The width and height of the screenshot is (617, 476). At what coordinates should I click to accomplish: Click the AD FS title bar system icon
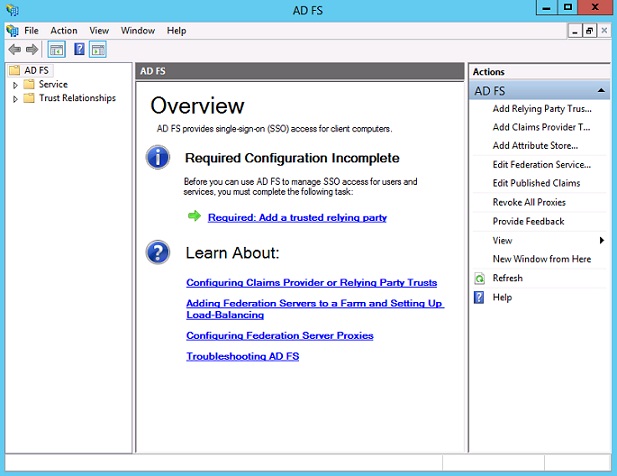[x=13, y=9]
